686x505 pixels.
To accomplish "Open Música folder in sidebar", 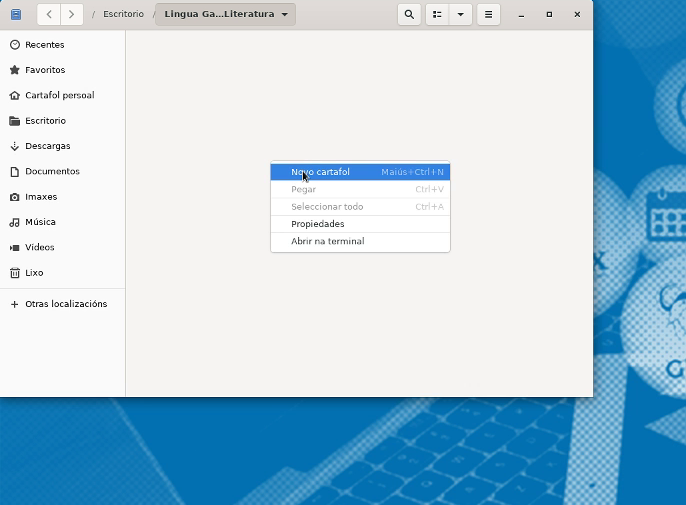I will 40,222.
